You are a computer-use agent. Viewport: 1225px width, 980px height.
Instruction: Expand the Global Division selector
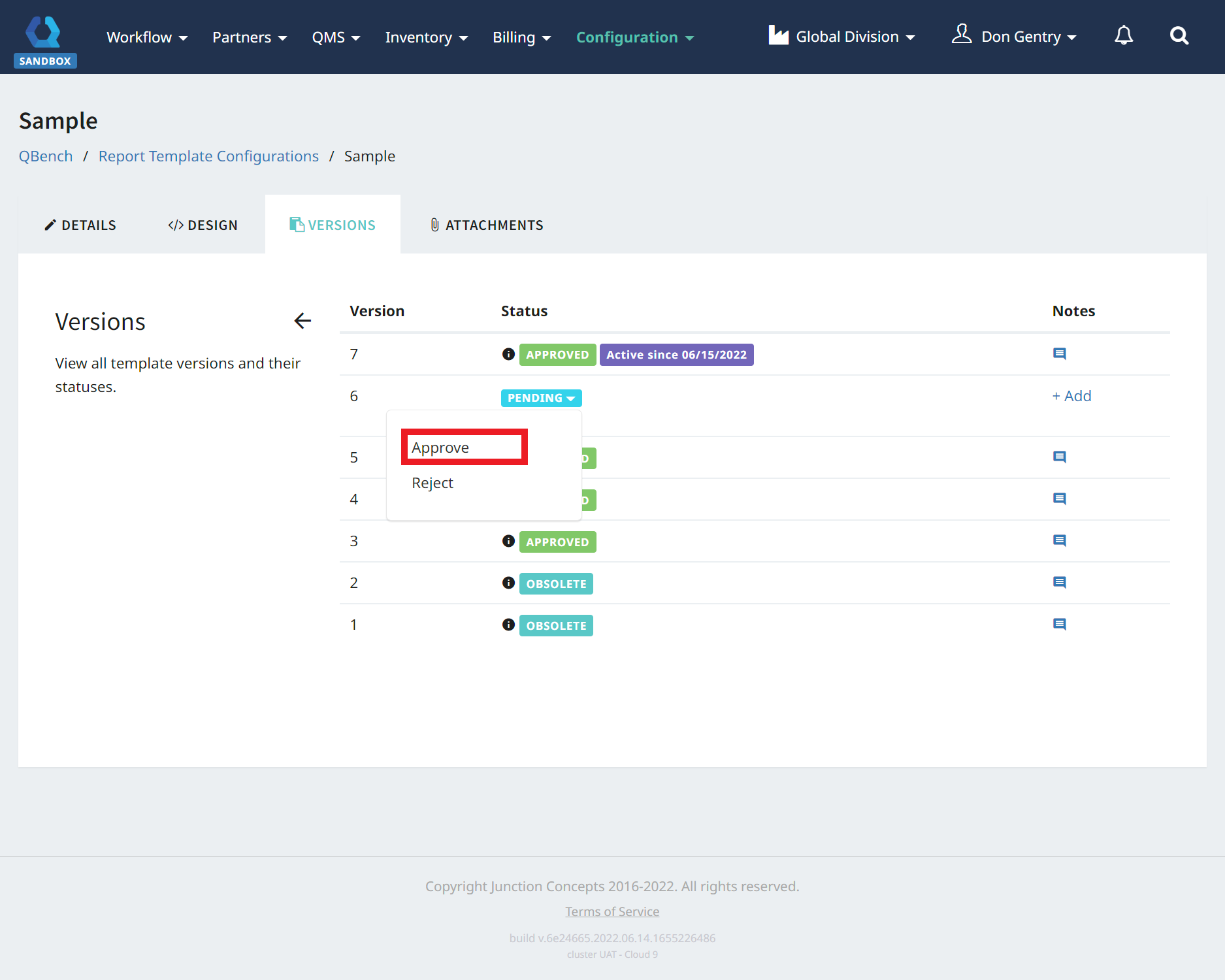(841, 37)
